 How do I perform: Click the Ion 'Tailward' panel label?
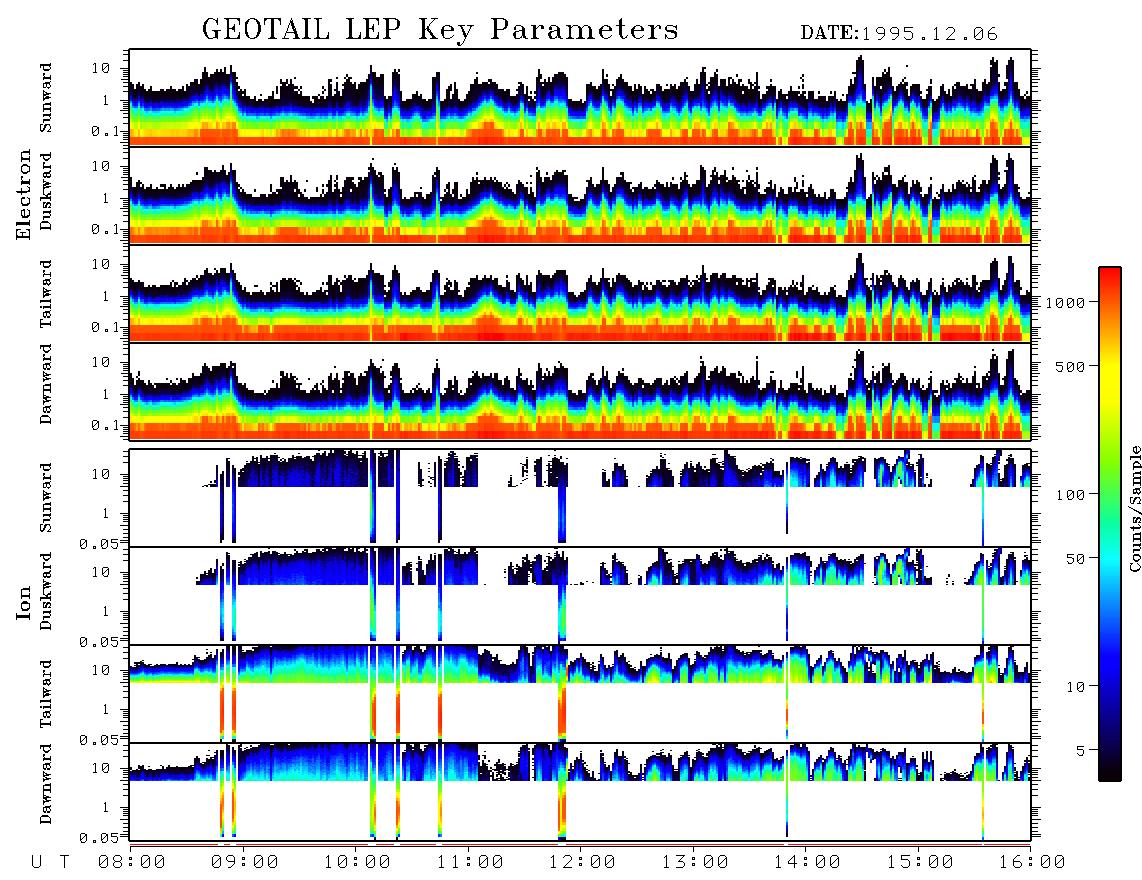(x=46, y=694)
